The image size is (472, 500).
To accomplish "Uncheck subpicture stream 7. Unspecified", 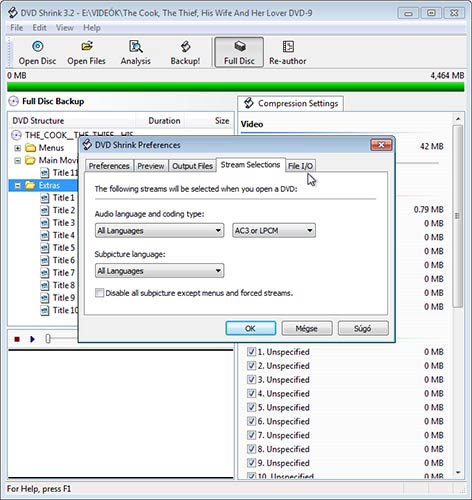I will pyautogui.click(x=251, y=435).
